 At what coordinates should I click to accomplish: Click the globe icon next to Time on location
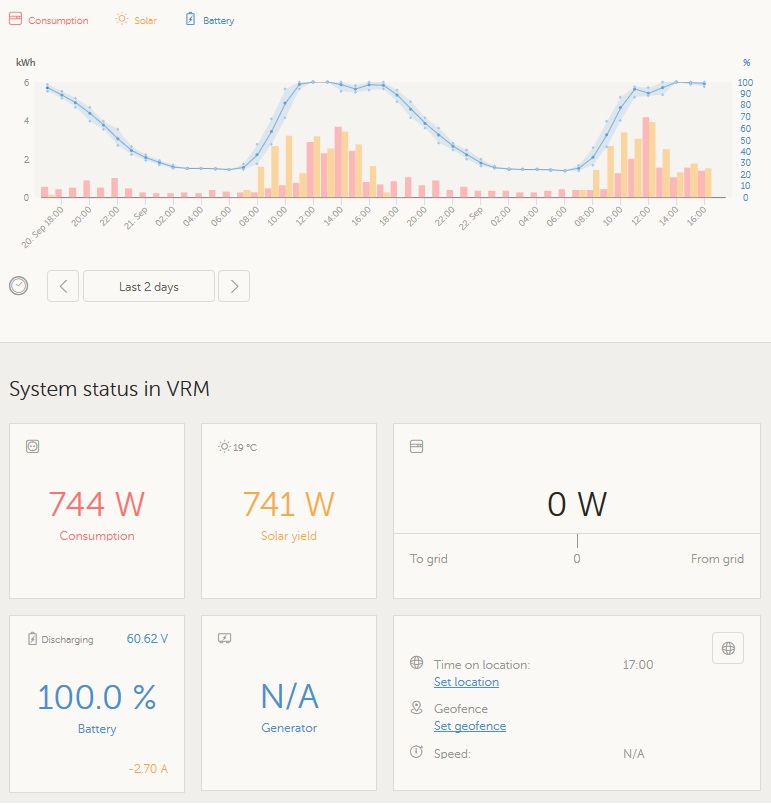point(416,662)
